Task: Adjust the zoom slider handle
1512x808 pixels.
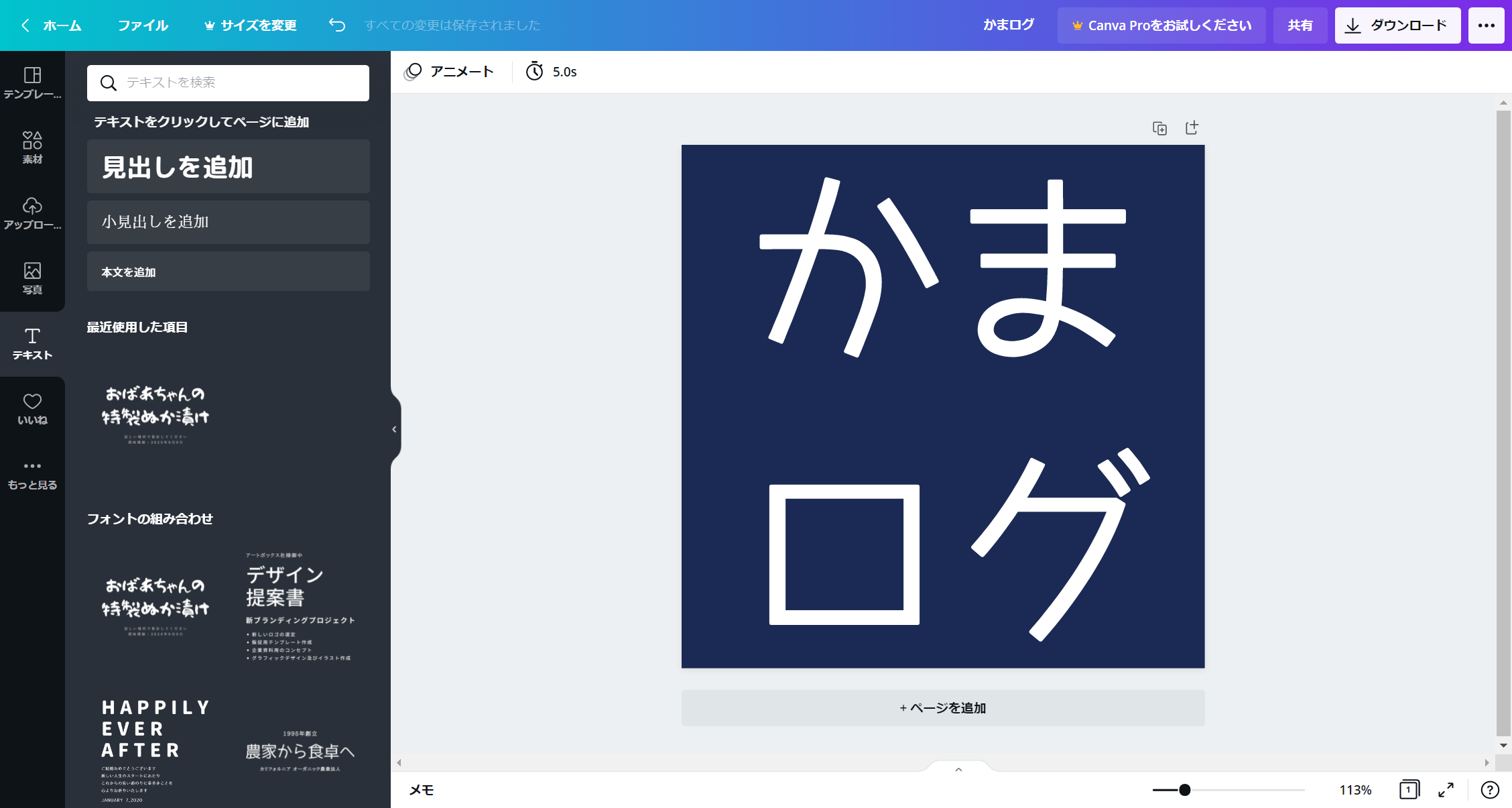Action: click(x=1185, y=790)
